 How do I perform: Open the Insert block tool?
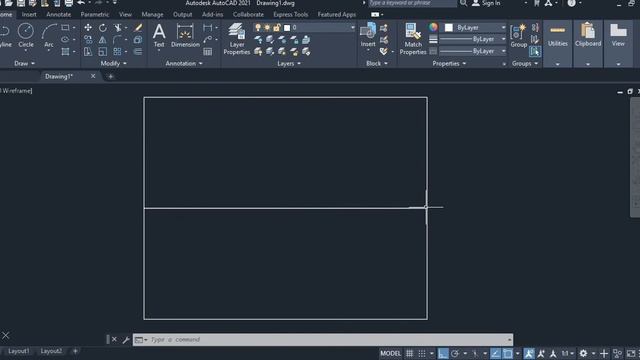pos(368,36)
